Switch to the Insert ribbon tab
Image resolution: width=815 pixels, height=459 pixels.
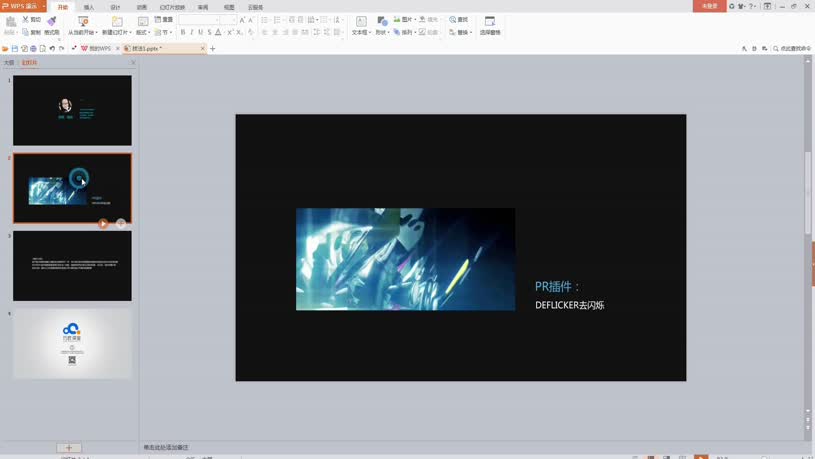click(x=89, y=7)
